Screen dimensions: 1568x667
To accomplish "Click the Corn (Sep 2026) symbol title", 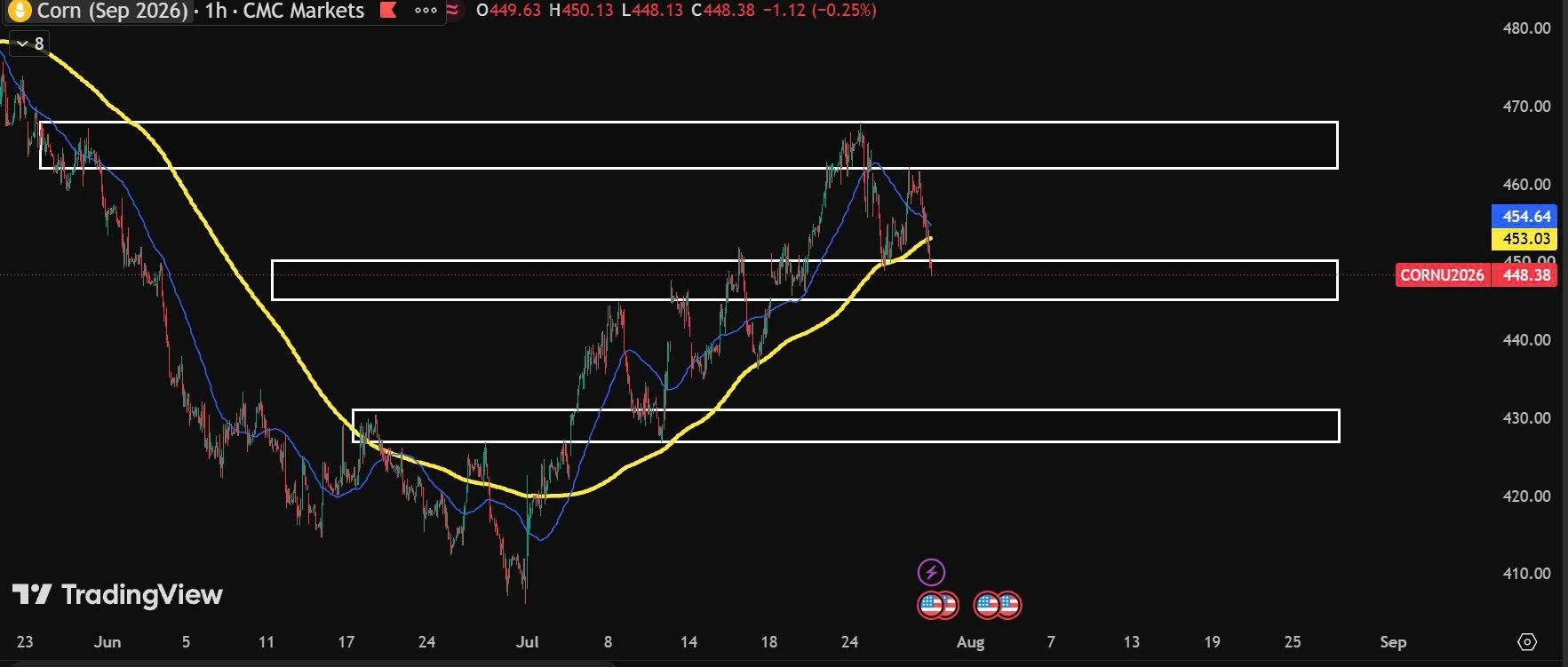I will (113, 11).
